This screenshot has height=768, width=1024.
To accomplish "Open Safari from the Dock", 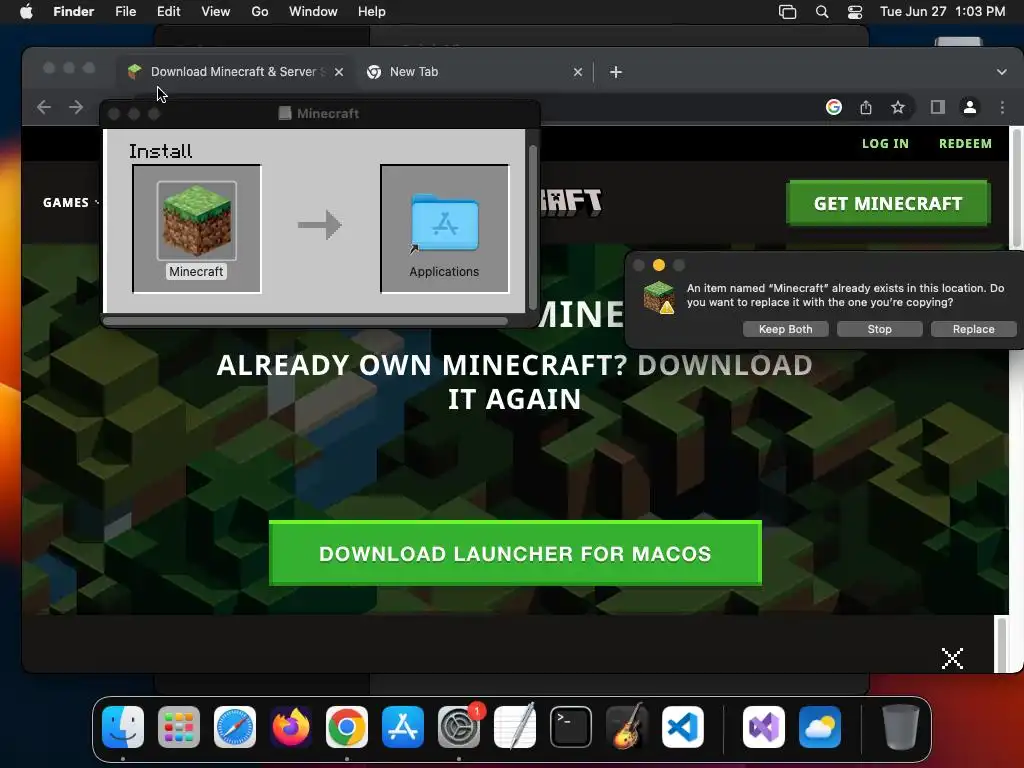I will [235, 727].
